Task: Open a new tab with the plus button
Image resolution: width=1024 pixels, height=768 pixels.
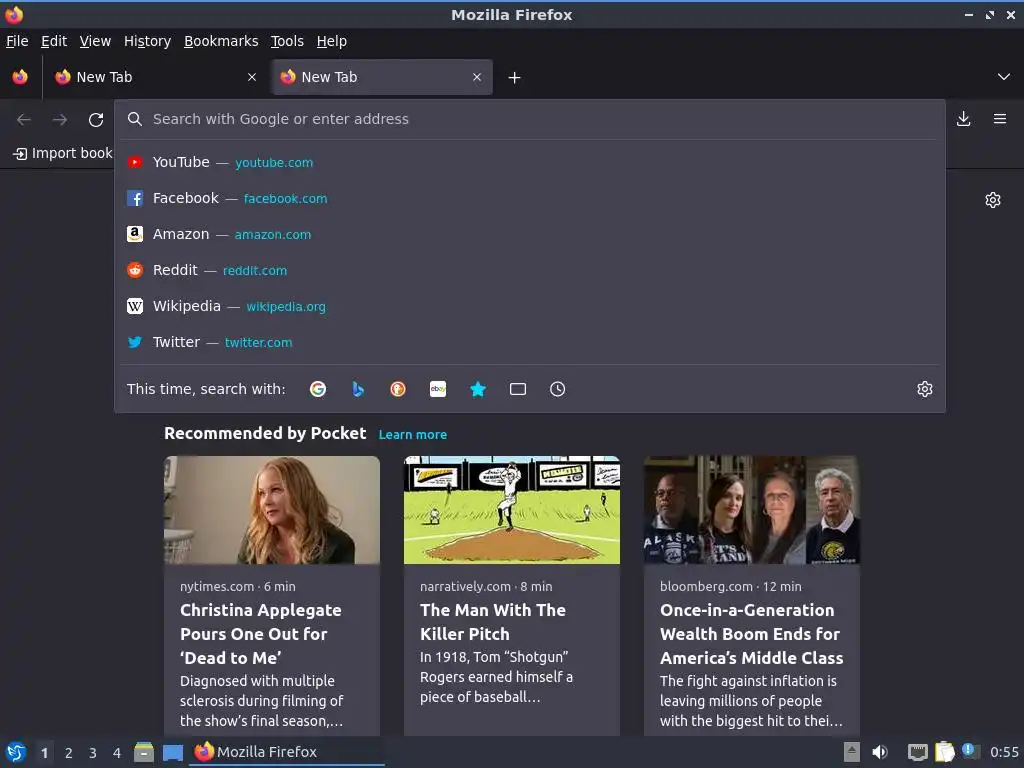Action: (x=515, y=78)
